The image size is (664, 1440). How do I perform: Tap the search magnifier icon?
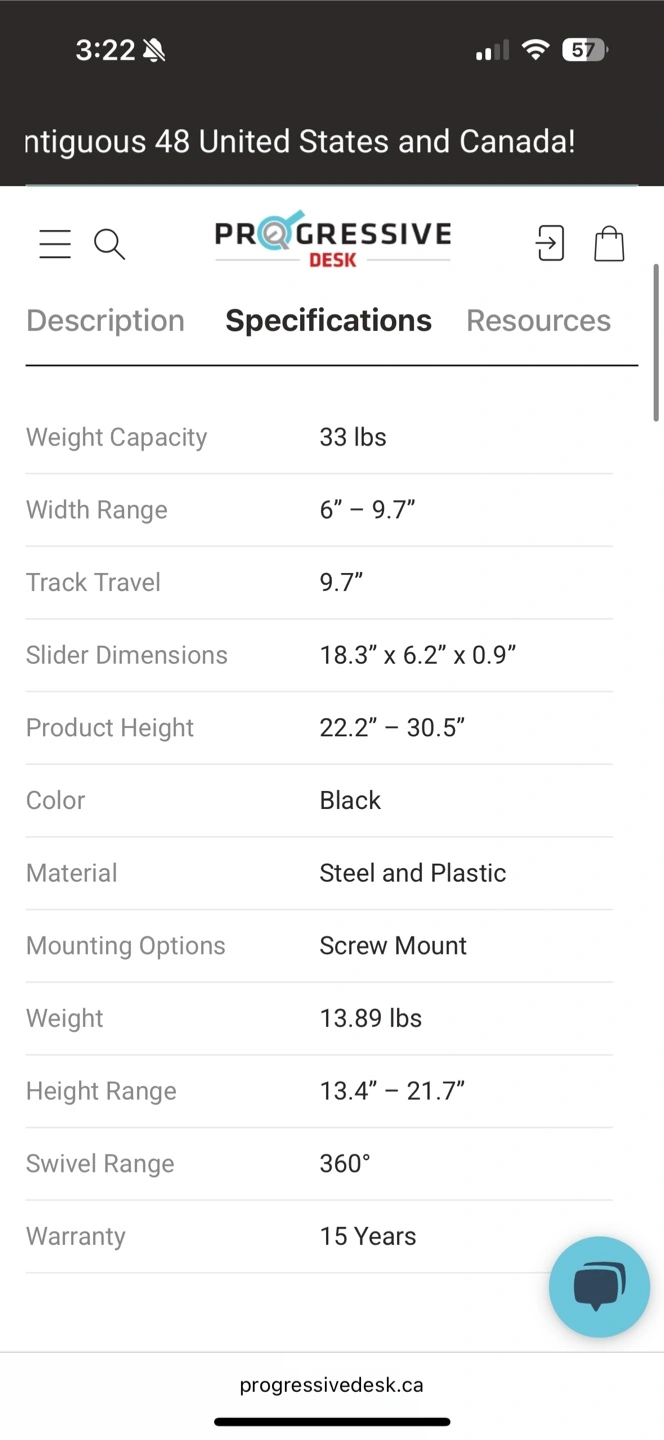pyautogui.click(x=109, y=243)
